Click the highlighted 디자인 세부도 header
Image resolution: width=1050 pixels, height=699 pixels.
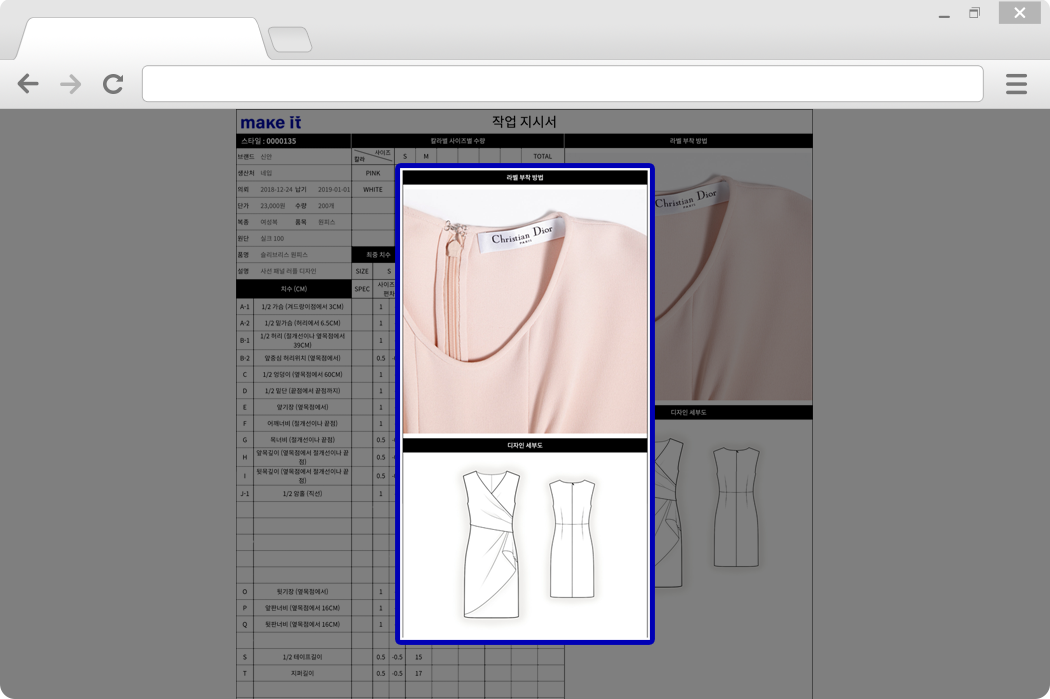[525, 445]
